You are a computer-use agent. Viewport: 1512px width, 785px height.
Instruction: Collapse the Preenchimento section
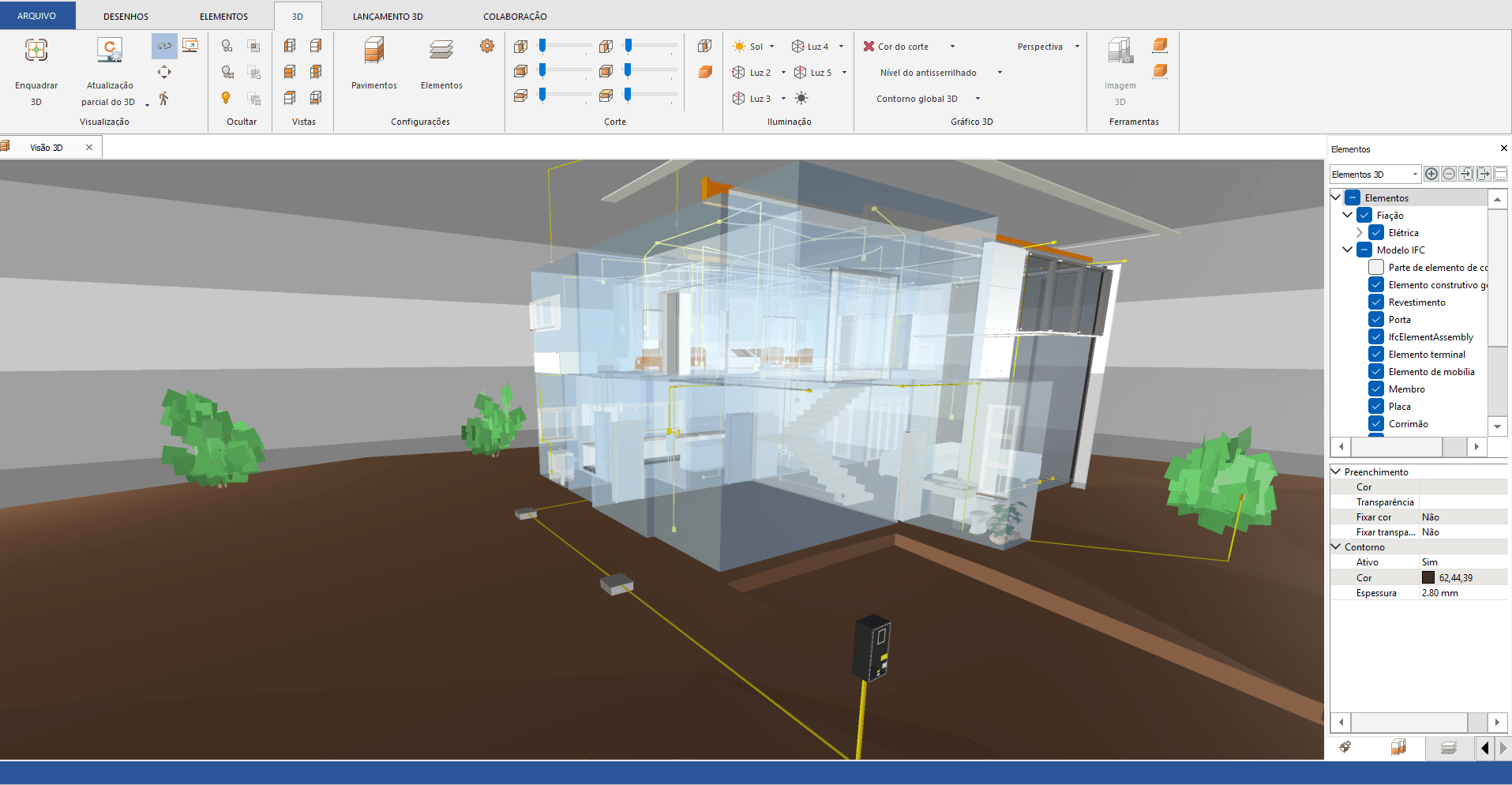[x=1336, y=471]
